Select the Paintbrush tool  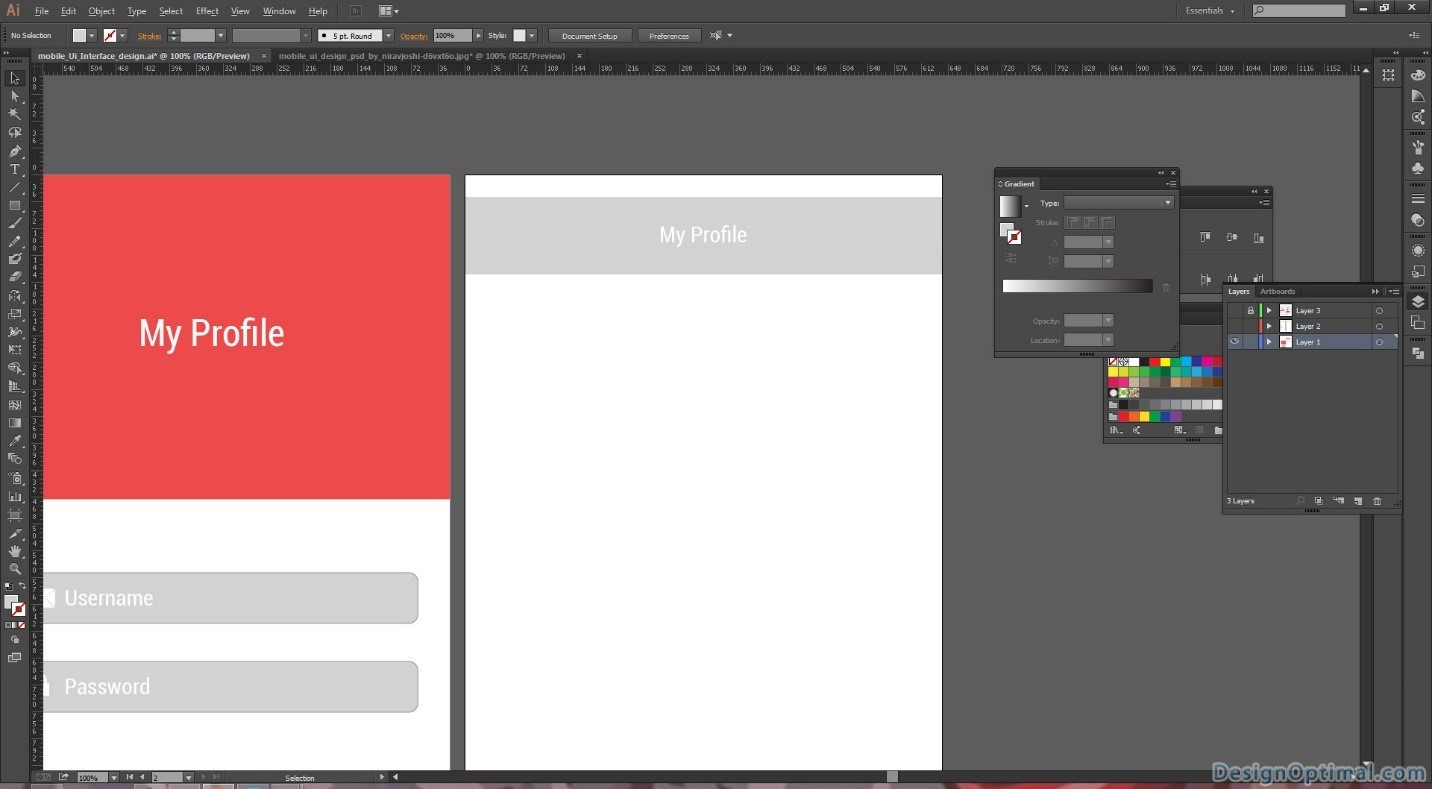(15, 223)
